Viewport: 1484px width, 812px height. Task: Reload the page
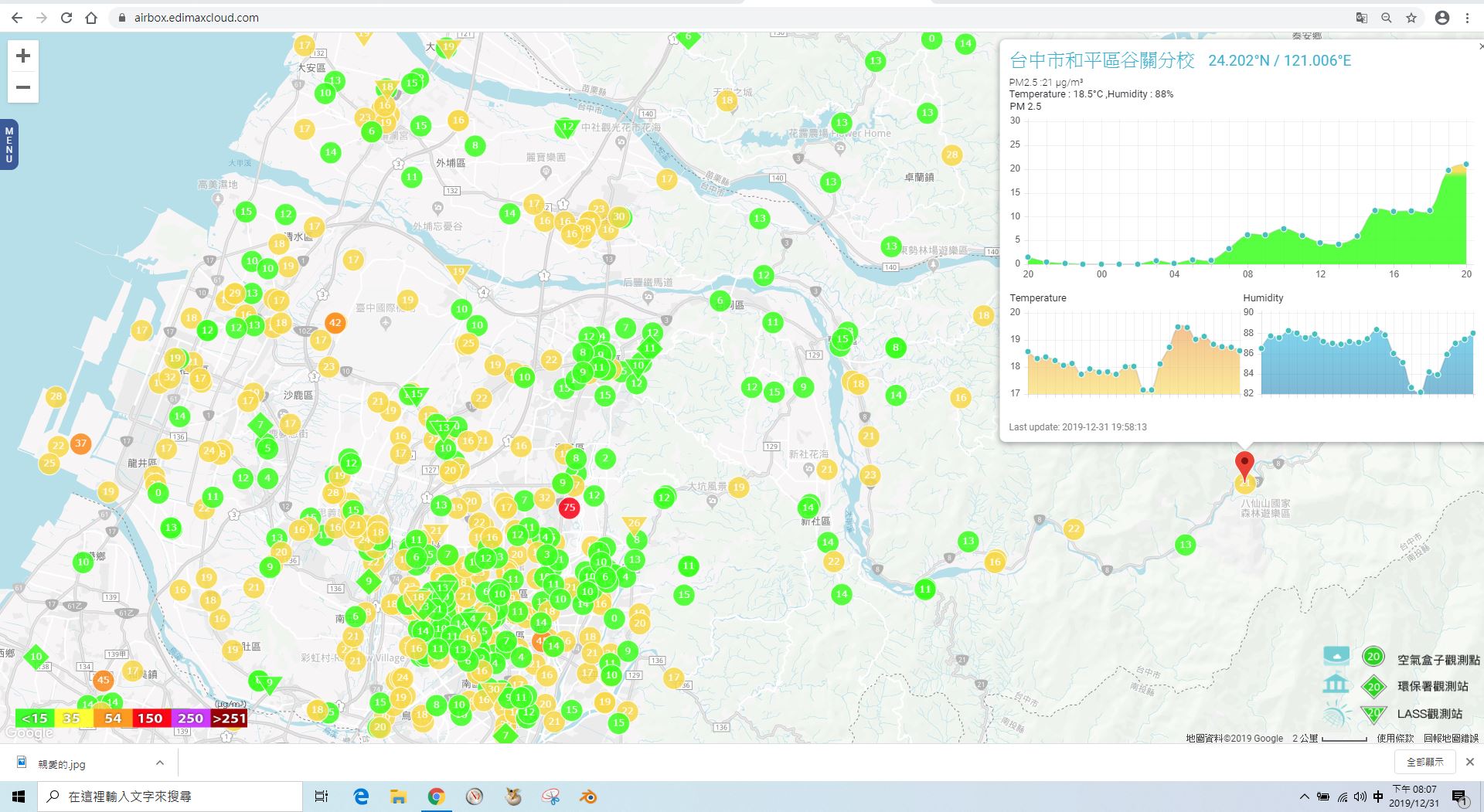pyautogui.click(x=66, y=18)
